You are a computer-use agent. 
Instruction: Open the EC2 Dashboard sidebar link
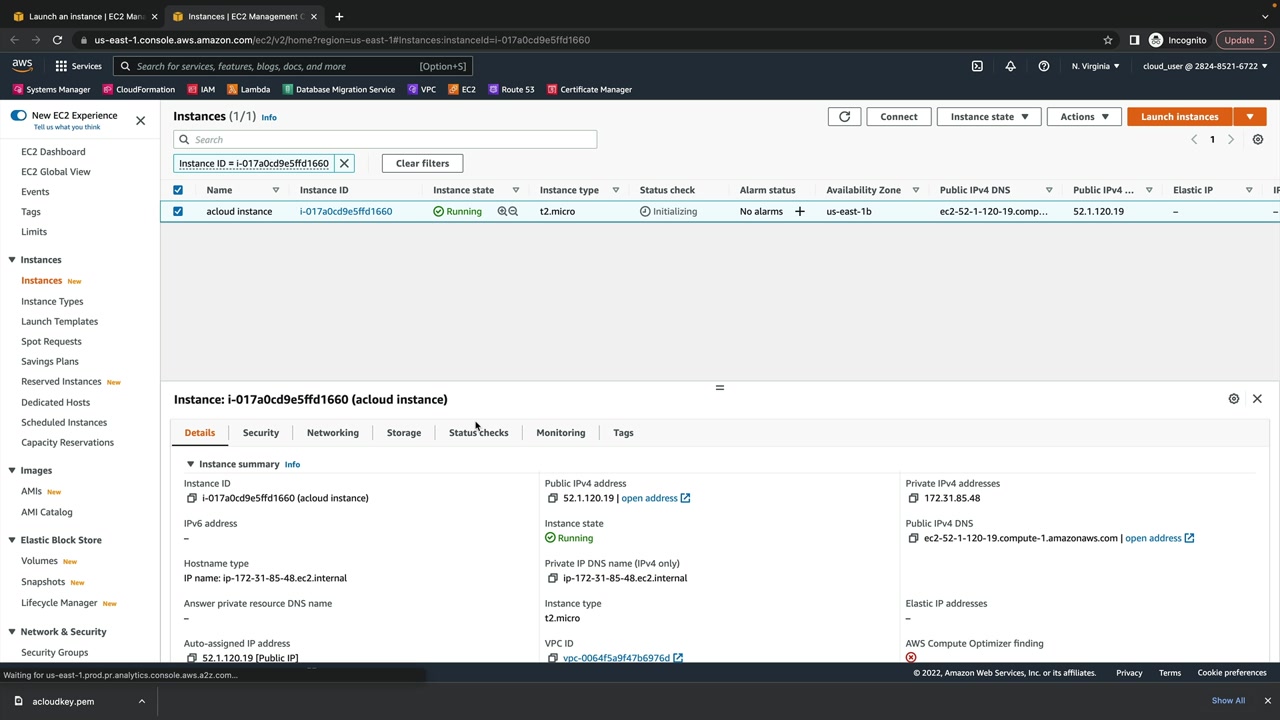pyautogui.click(x=53, y=152)
